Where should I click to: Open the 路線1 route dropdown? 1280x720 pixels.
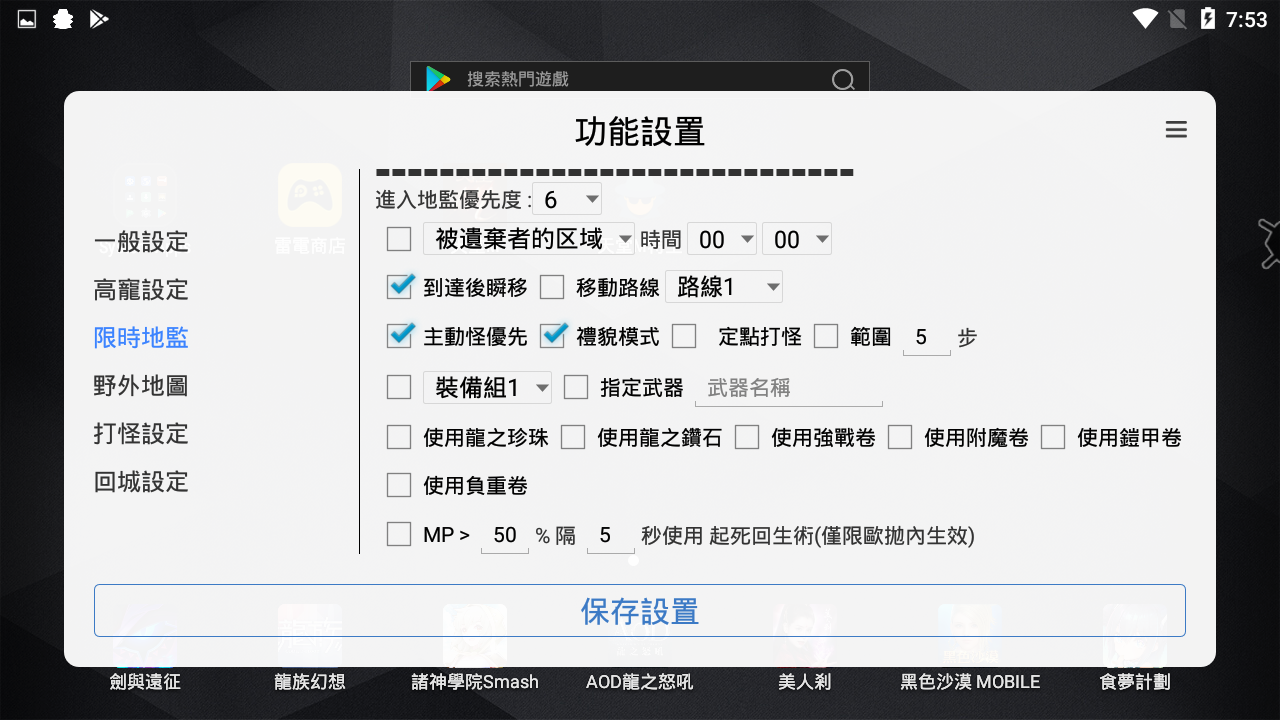tap(724, 286)
